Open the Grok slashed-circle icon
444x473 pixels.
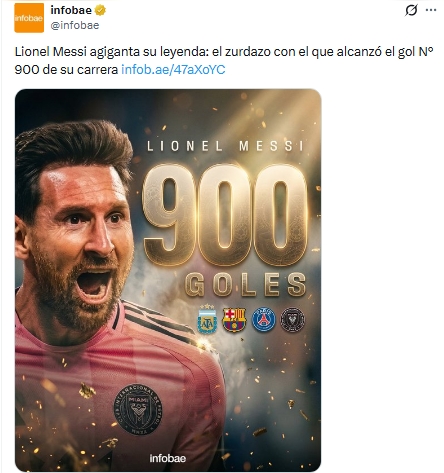click(x=411, y=10)
